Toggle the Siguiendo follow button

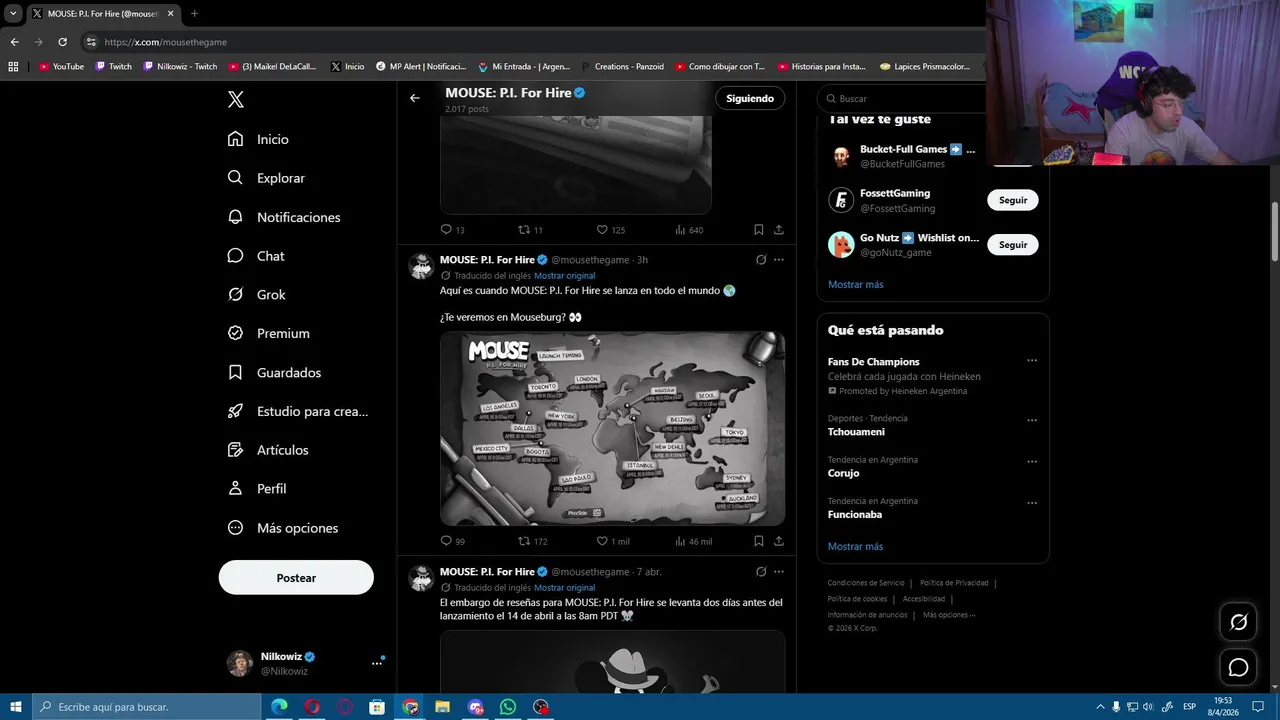(x=750, y=98)
